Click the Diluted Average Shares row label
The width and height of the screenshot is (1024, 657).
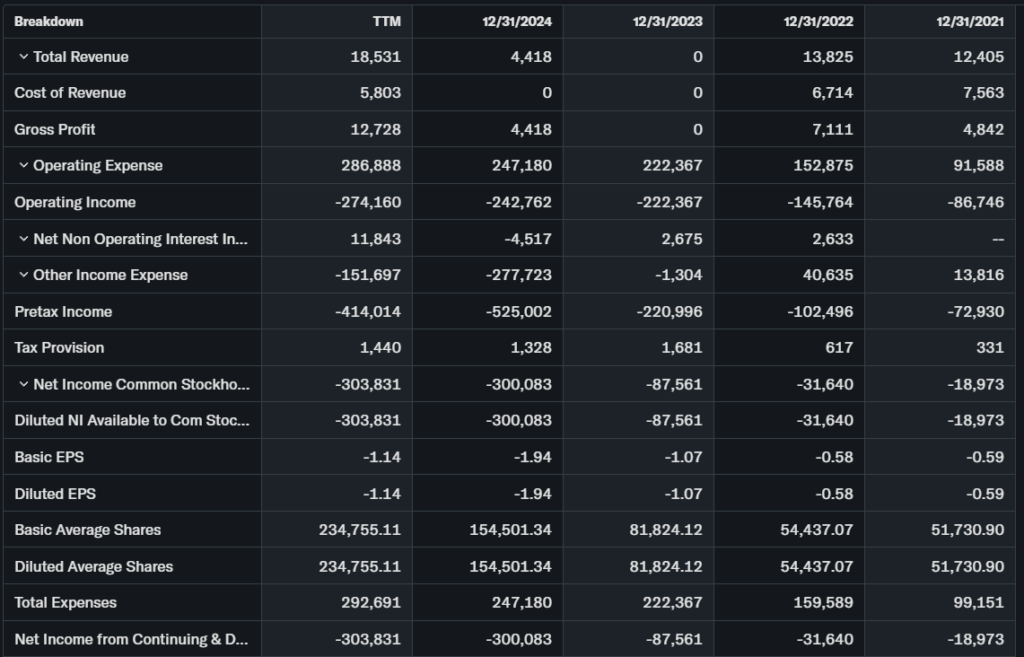(94, 567)
